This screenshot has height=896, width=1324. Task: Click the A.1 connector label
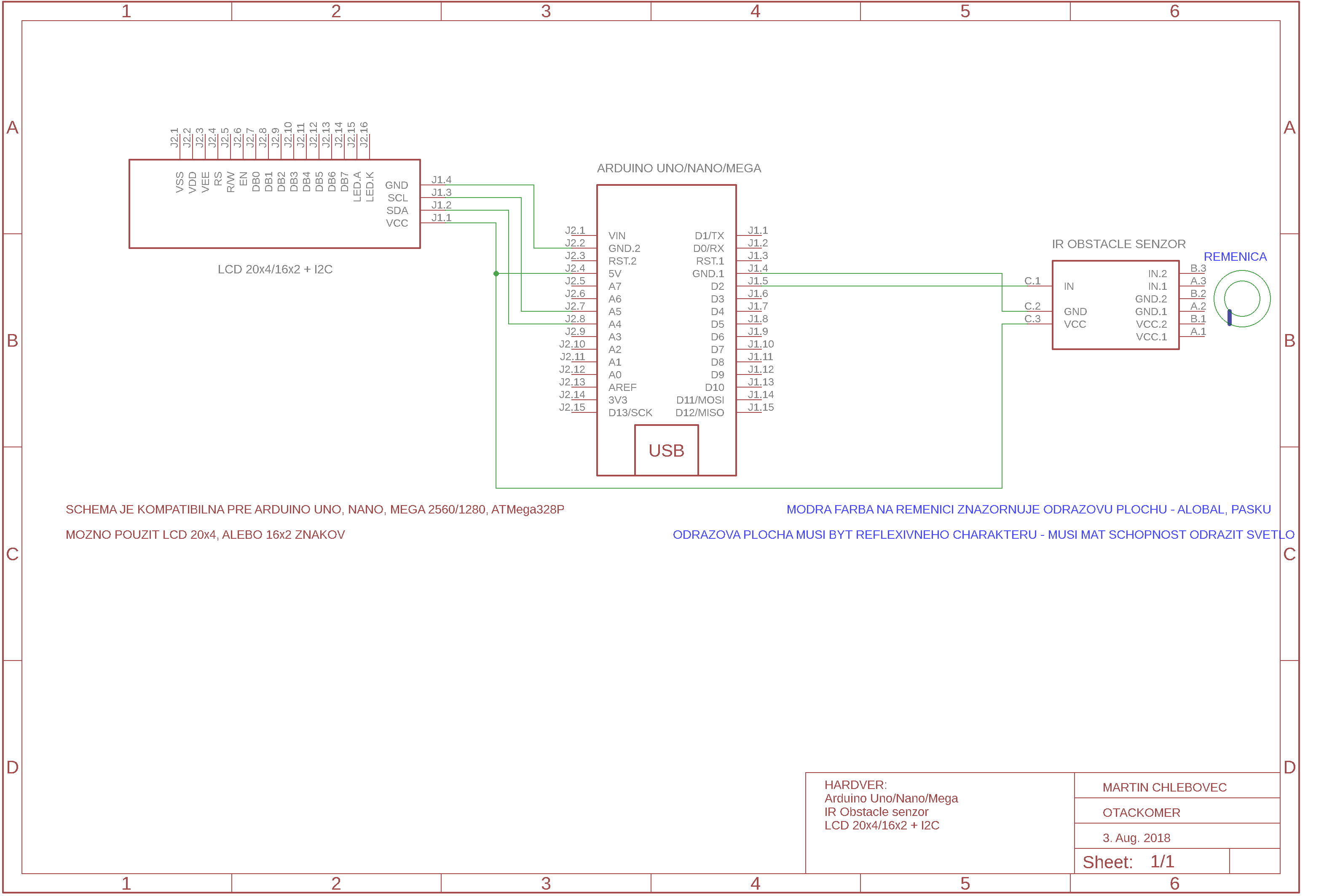click(x=1198, y=331)
